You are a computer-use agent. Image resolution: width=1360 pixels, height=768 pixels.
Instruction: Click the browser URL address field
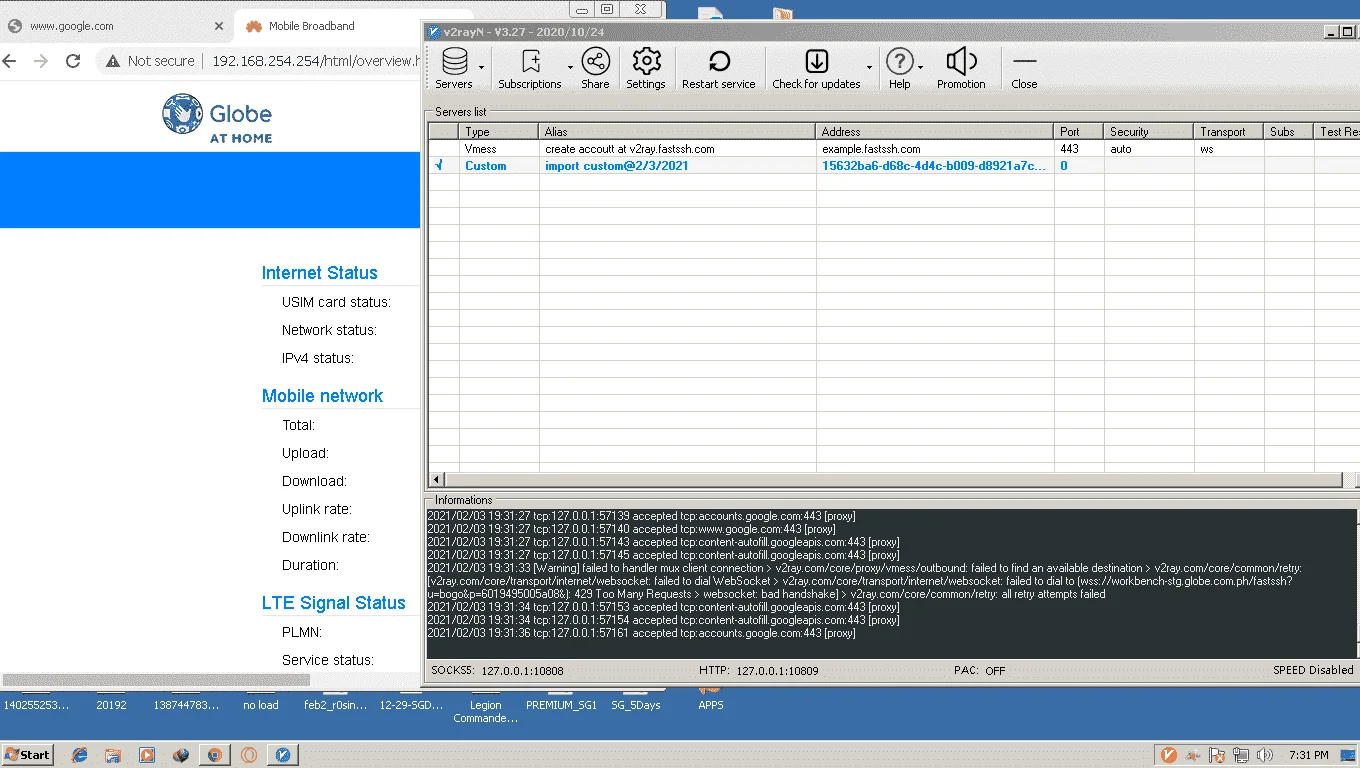coord(314,61)
